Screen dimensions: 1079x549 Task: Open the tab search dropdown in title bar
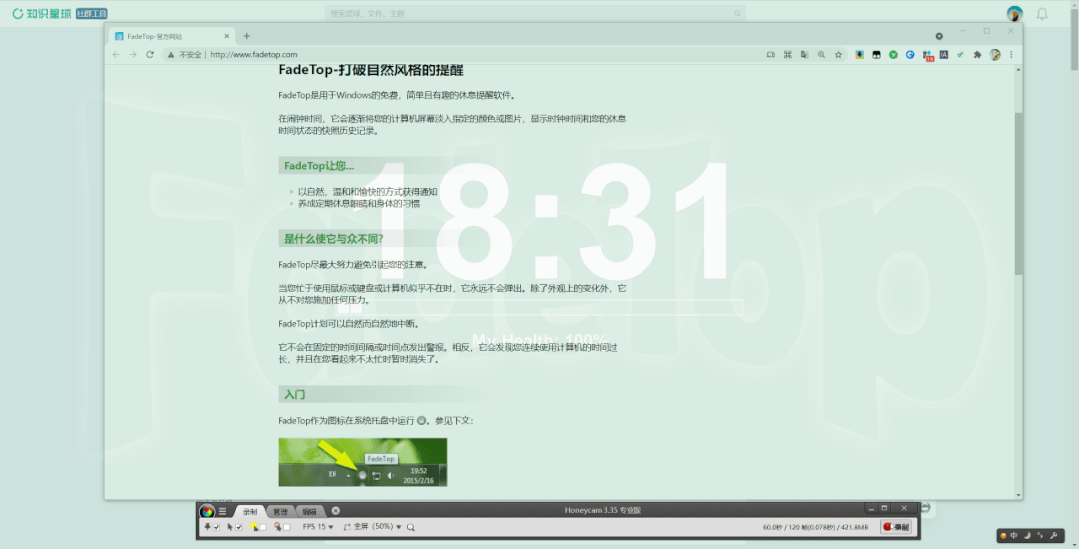(939, 36)
